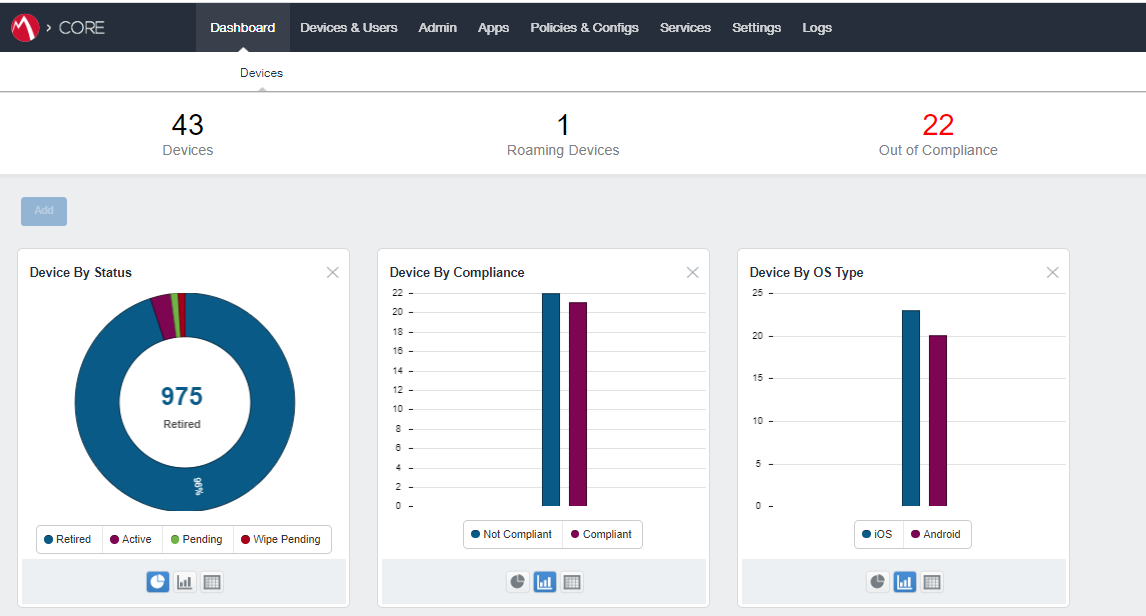Open Policies & Configs
The height and width of the screenshot is (616, 1146).
(584, 27)
